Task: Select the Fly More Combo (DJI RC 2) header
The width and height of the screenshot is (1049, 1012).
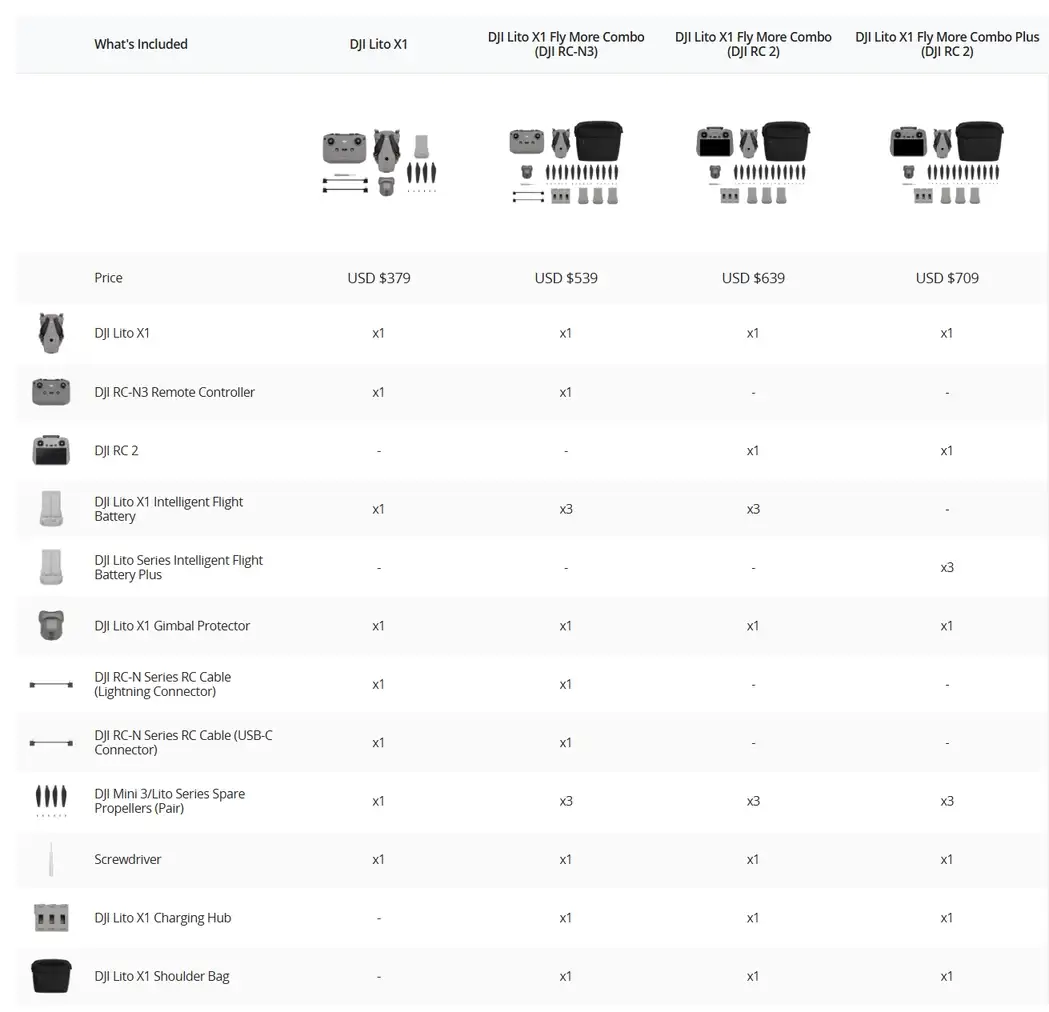Action: coord(753,44)
